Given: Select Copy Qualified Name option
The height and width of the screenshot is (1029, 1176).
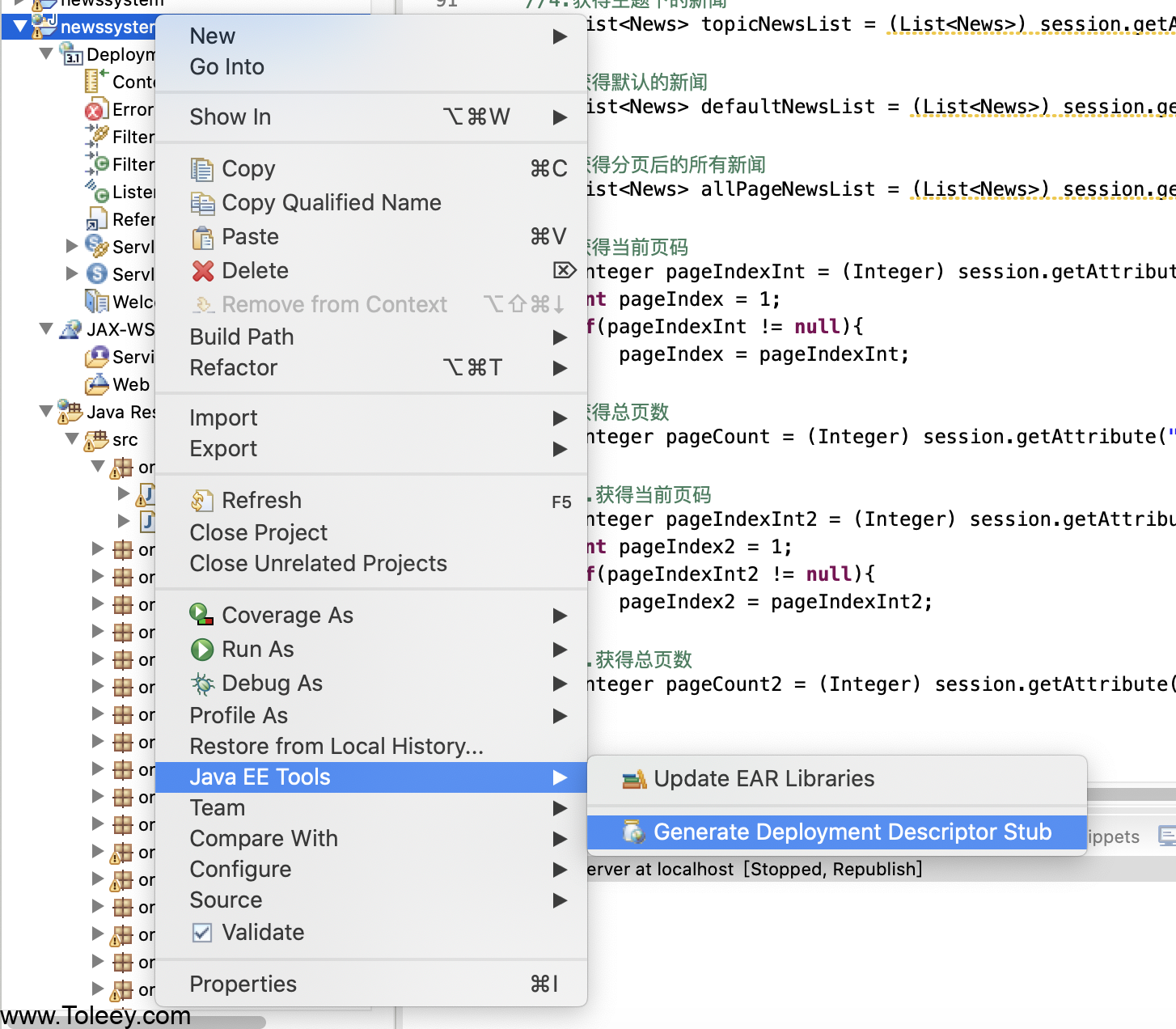Looking at the screenshot, I should point(331,203).
